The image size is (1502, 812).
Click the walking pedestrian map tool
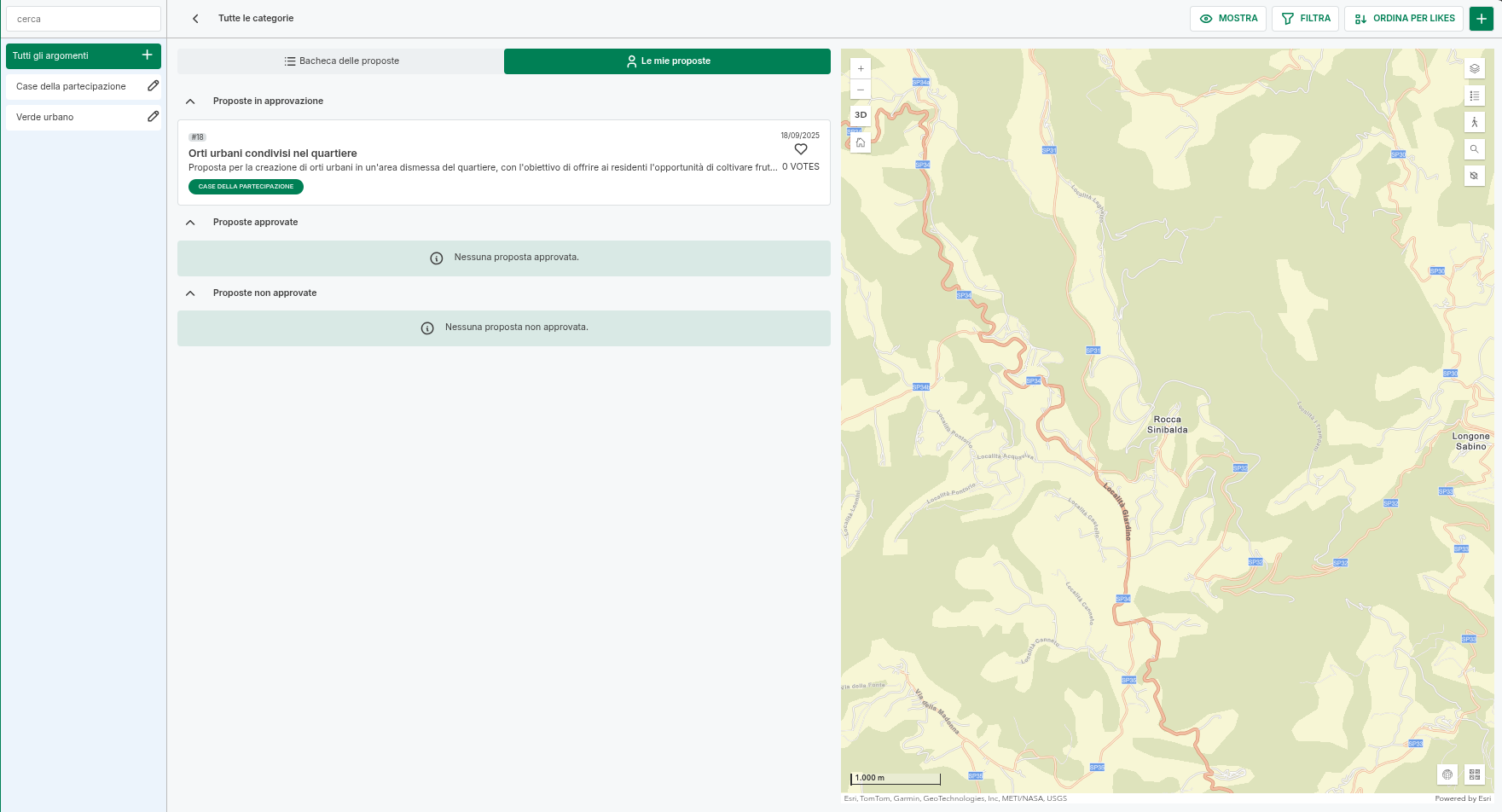[1474, 122]
